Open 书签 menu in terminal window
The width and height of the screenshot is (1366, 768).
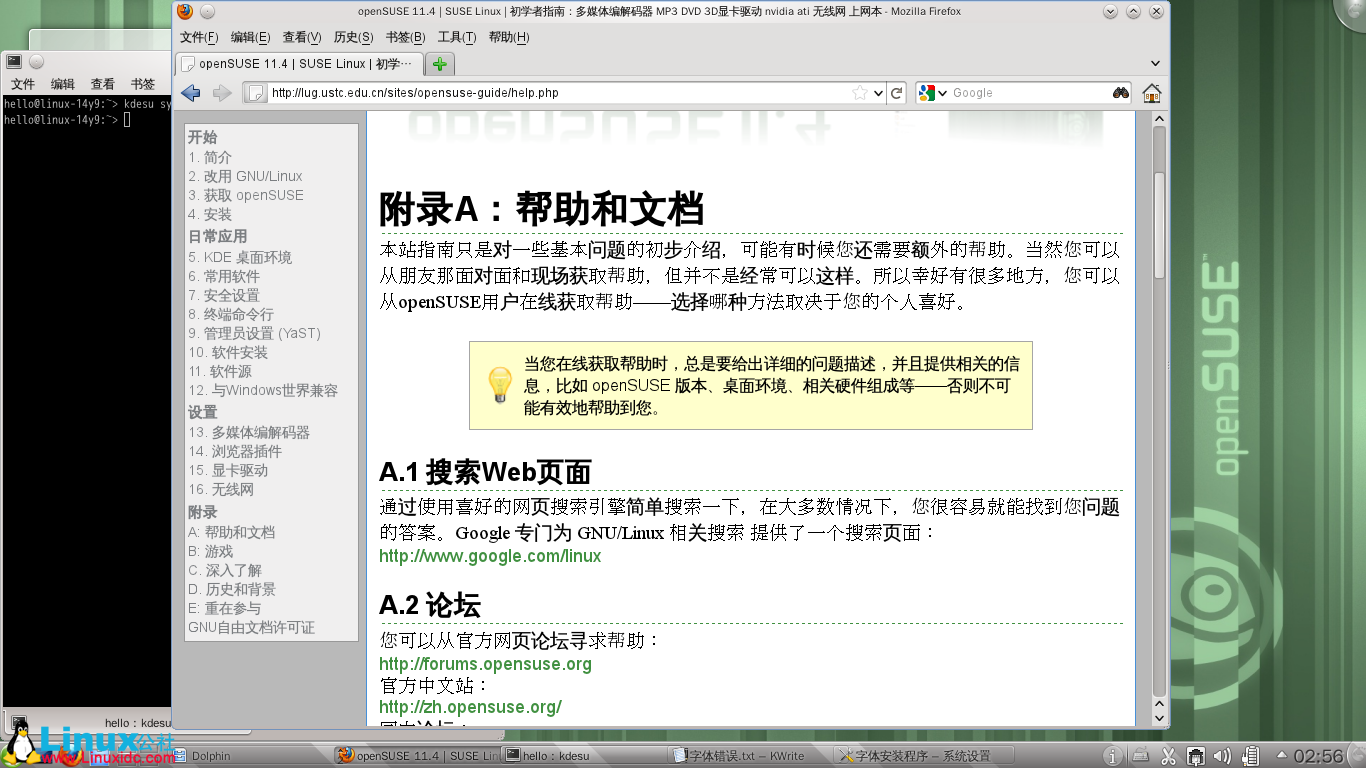pyautogui.click(x=143, y=85)
